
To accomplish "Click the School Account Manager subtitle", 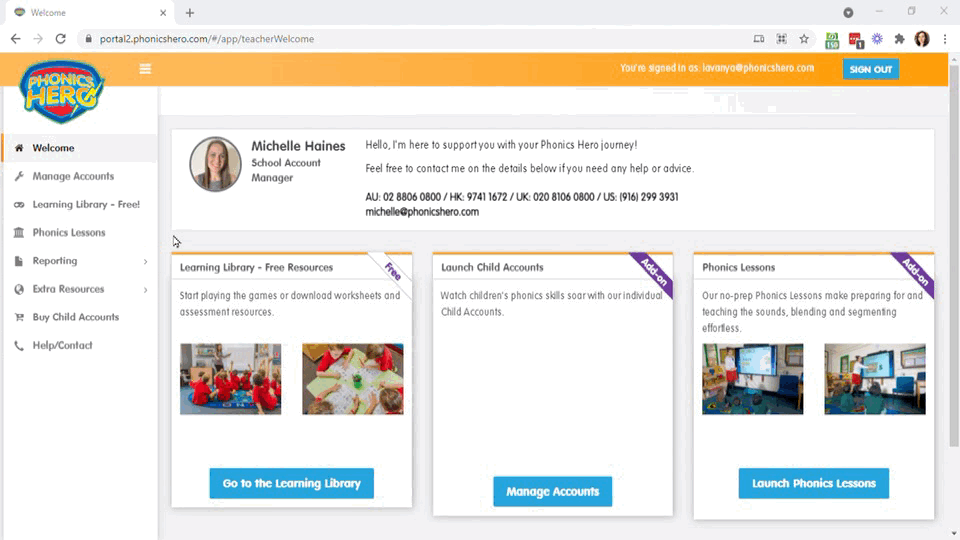I will [x=286, y=170].
